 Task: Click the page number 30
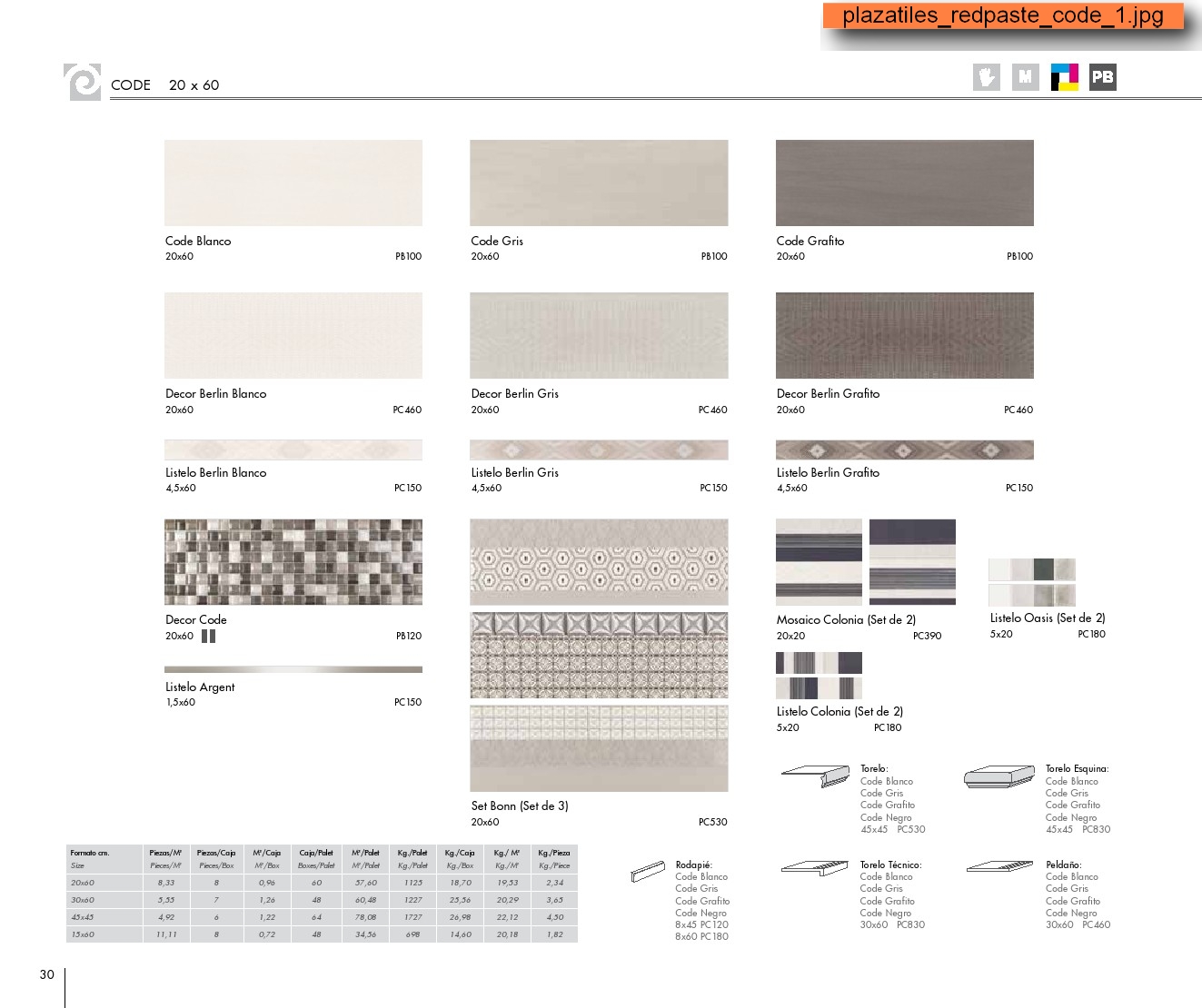tap(47, 974)
